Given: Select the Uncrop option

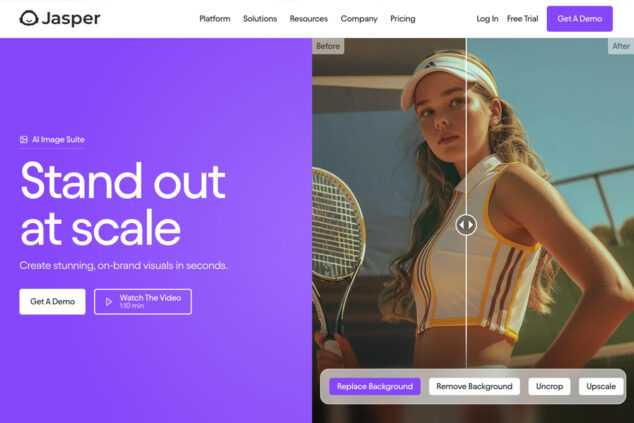Looking at the screenshot, I should point(549,387).
